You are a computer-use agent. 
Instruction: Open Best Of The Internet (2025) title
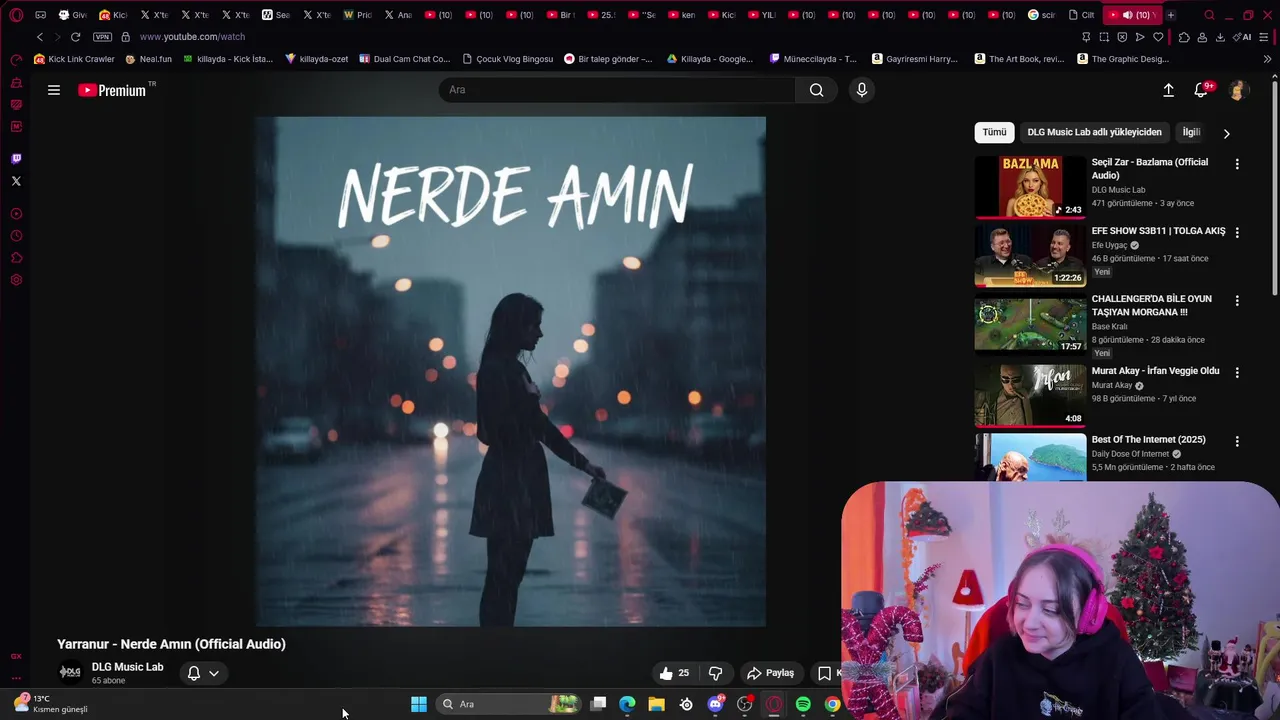tap(1148, 440)
